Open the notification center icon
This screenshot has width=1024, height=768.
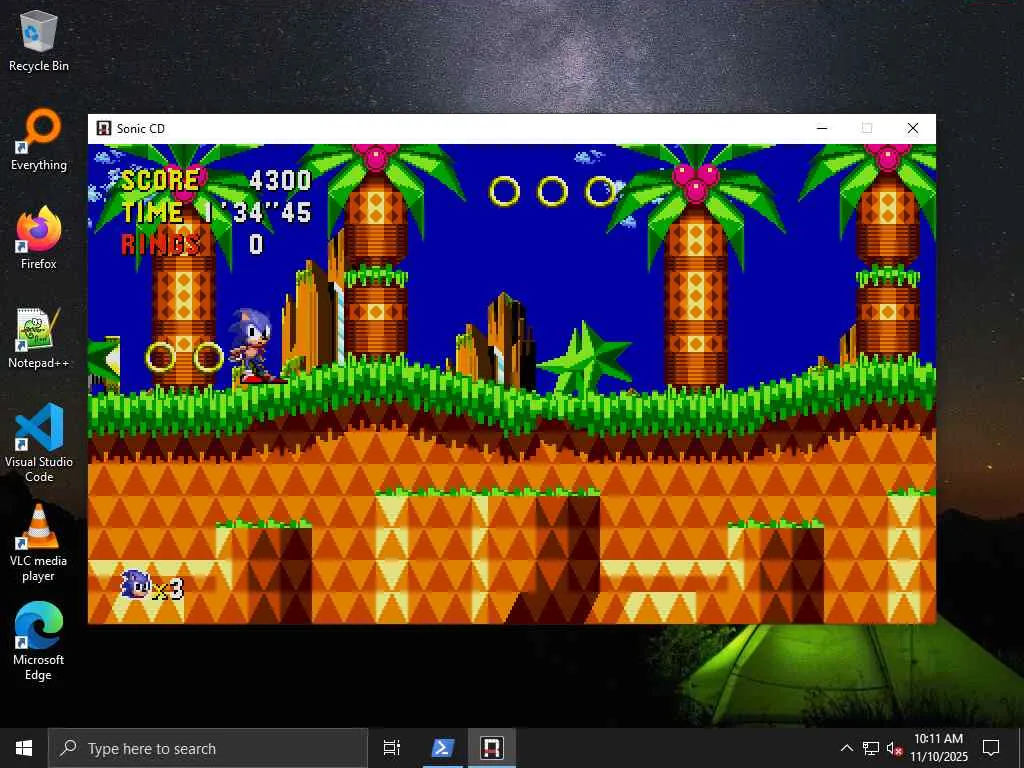pyautogui.click(x=991, y=748)
